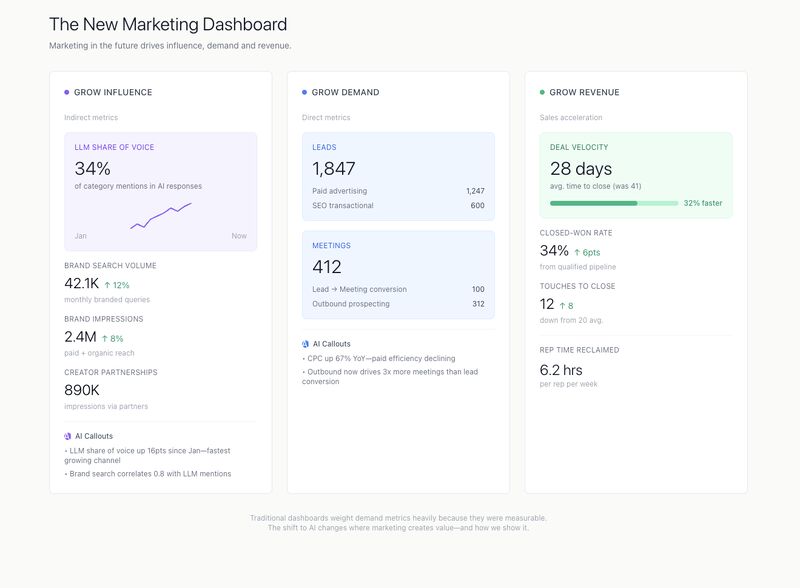The width and height of the screenshot is (800, 588).
Task: Click the blue AI Callouts icon under Grow Demand
Action: click(x=306, y=343)
